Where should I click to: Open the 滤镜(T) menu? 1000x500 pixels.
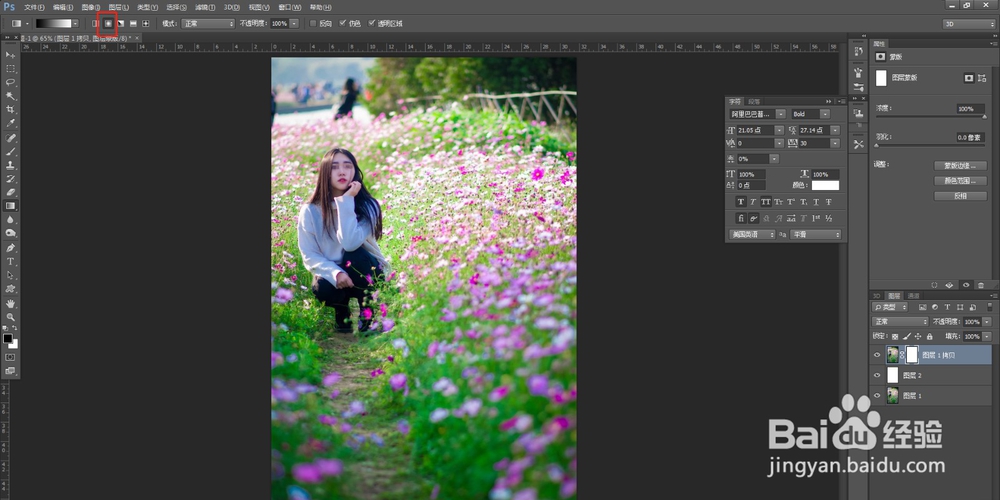[x=205, y=7]
